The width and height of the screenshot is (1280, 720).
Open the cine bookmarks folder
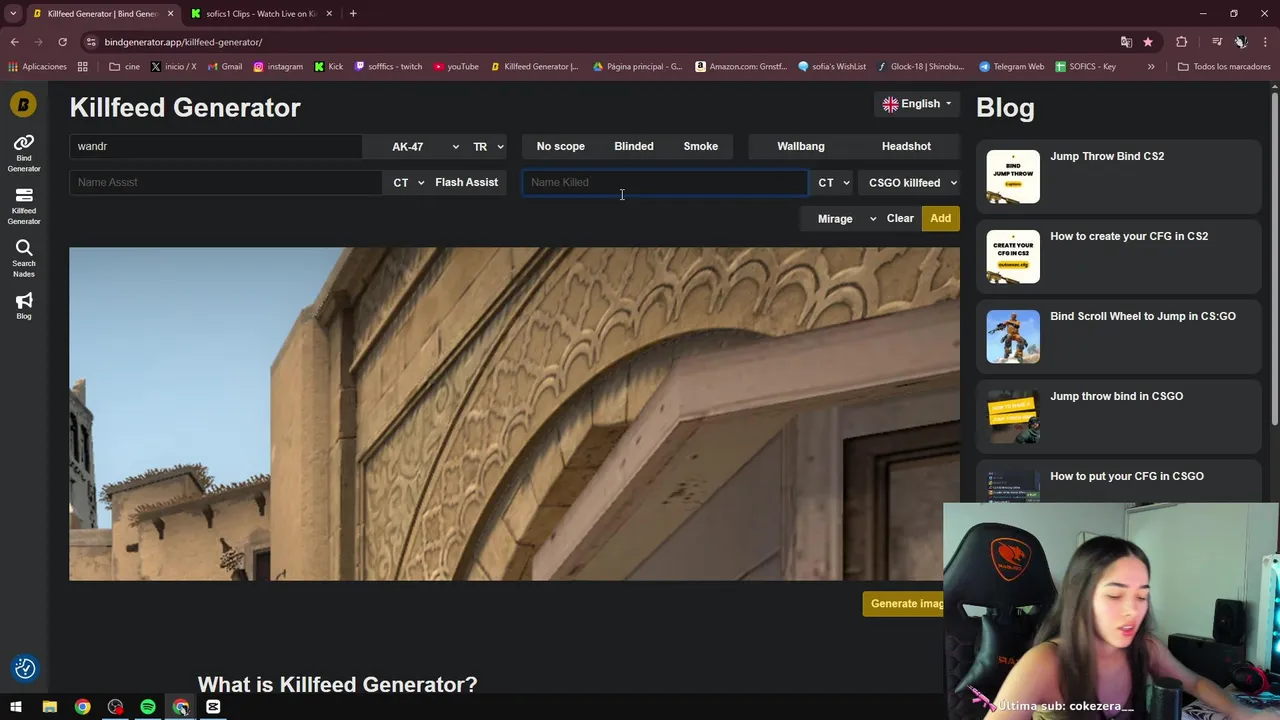pyautogui.click(x=124, y=66)
